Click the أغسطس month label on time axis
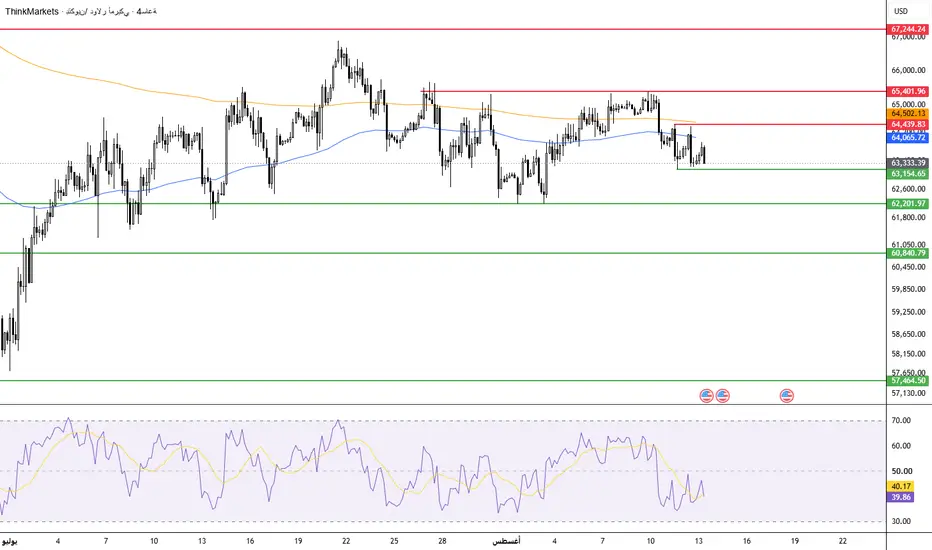The width and height of the screenshot is (932, 550). coord(506,541)
